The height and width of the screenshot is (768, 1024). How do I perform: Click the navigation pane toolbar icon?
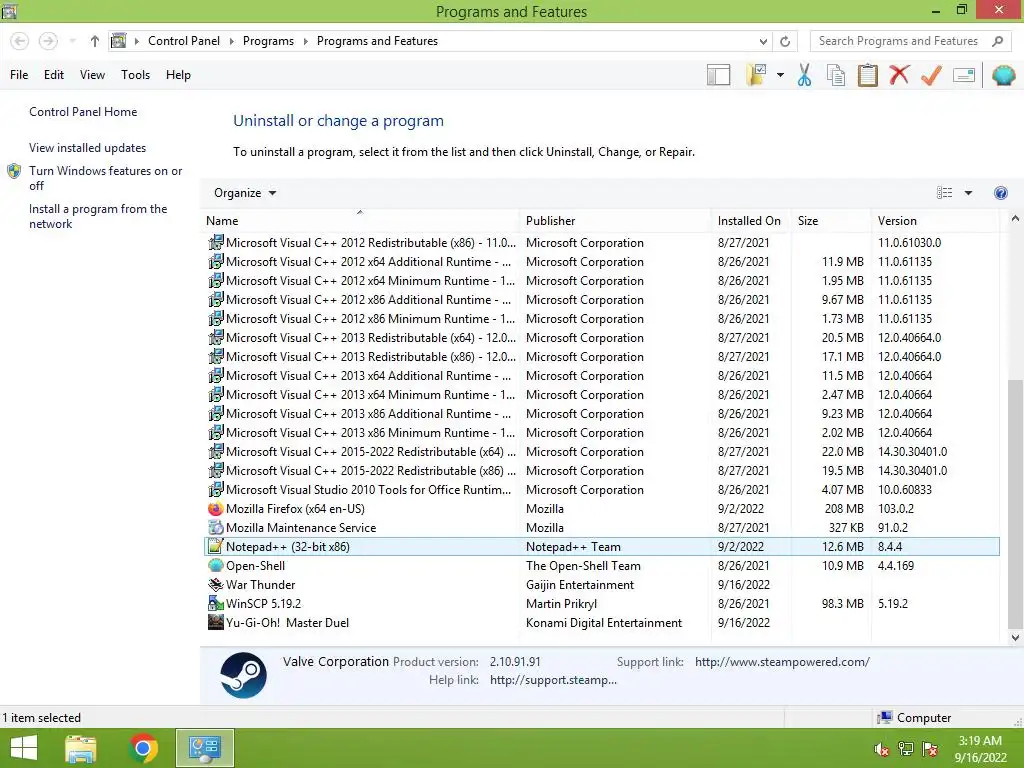(x=718, y=75)
